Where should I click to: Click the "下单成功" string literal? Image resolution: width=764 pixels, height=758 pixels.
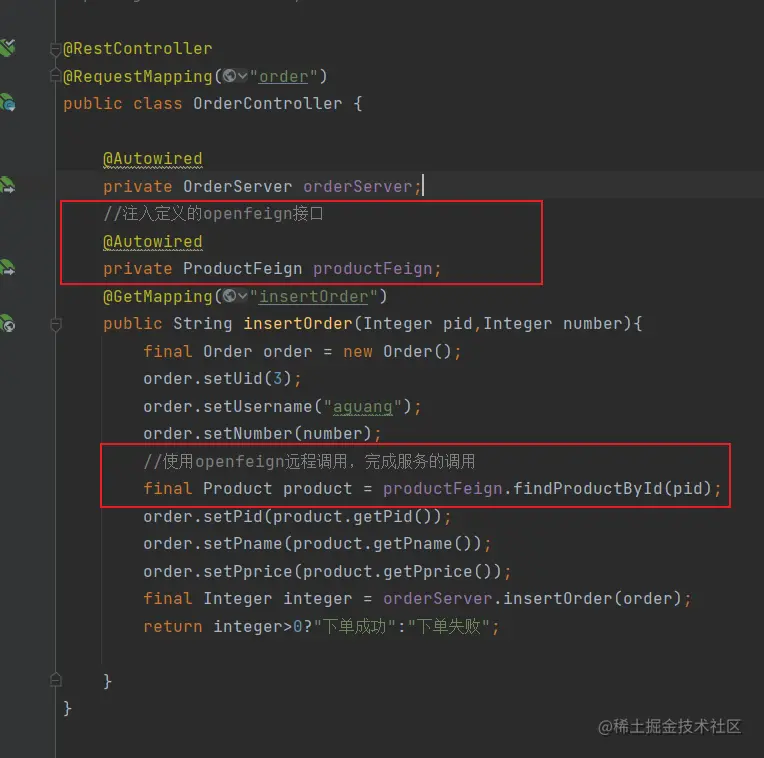pos(355,626)
